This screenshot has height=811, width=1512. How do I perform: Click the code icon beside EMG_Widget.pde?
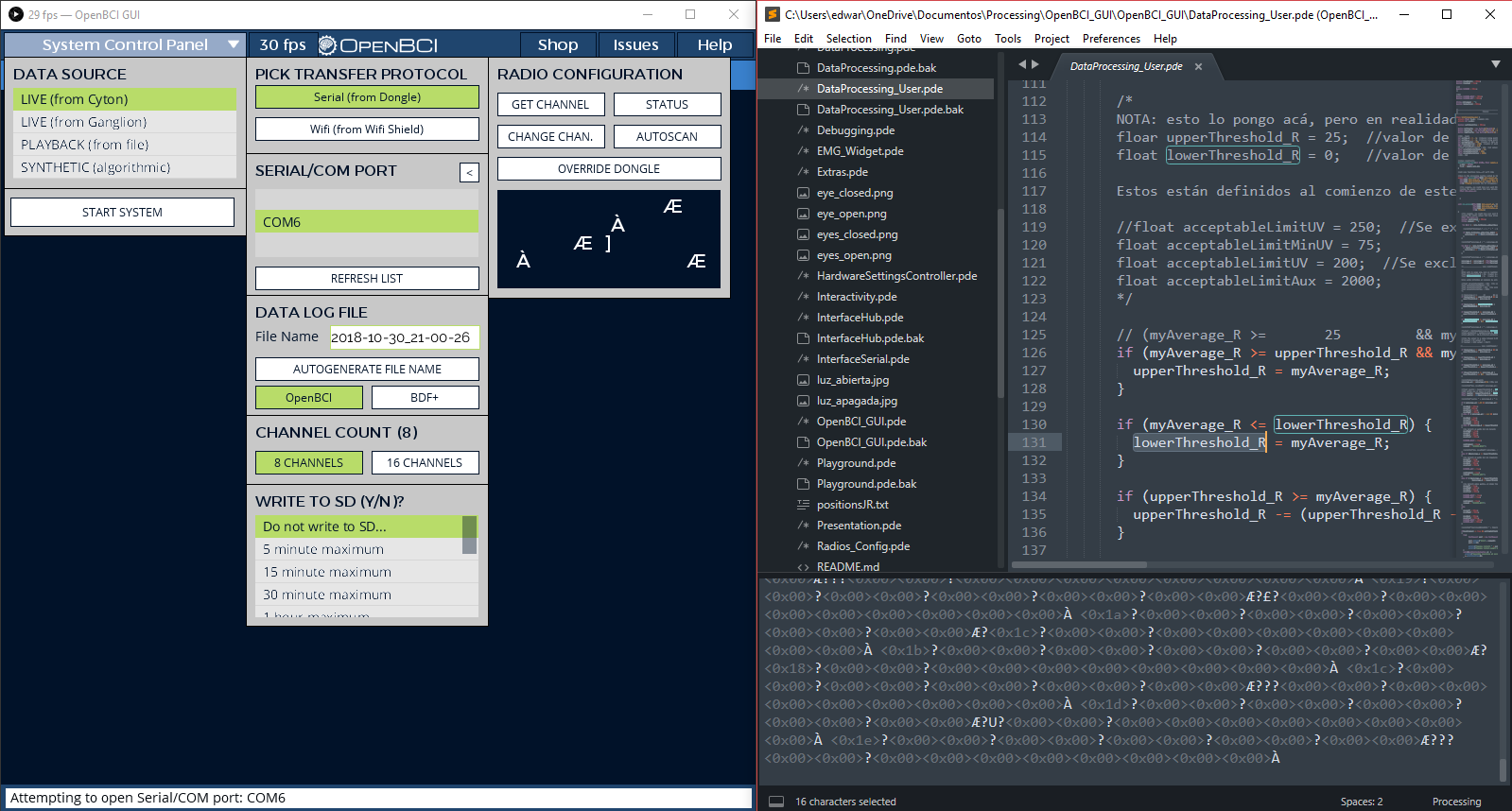point(803,151)
